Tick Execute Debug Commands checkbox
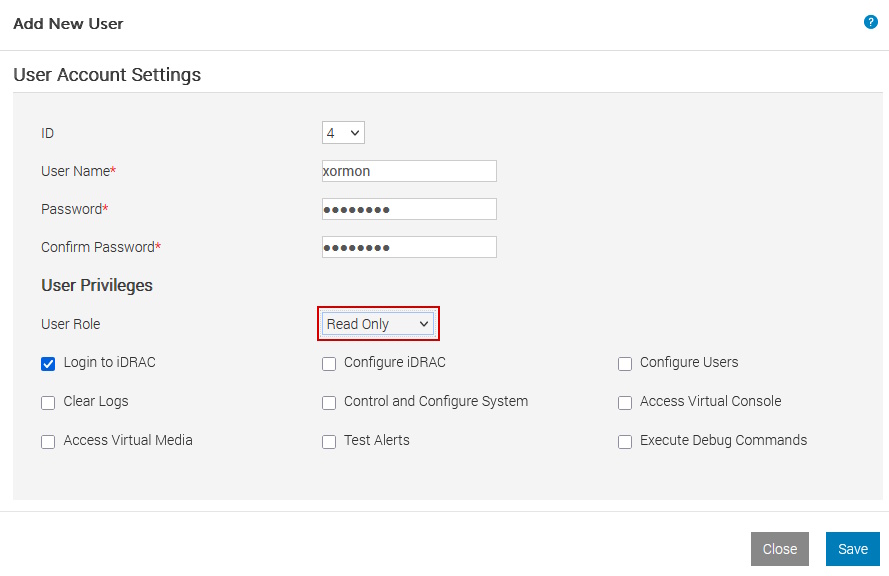Image resolution: width=889 pixels, height=576 pixels. point(625,442)
